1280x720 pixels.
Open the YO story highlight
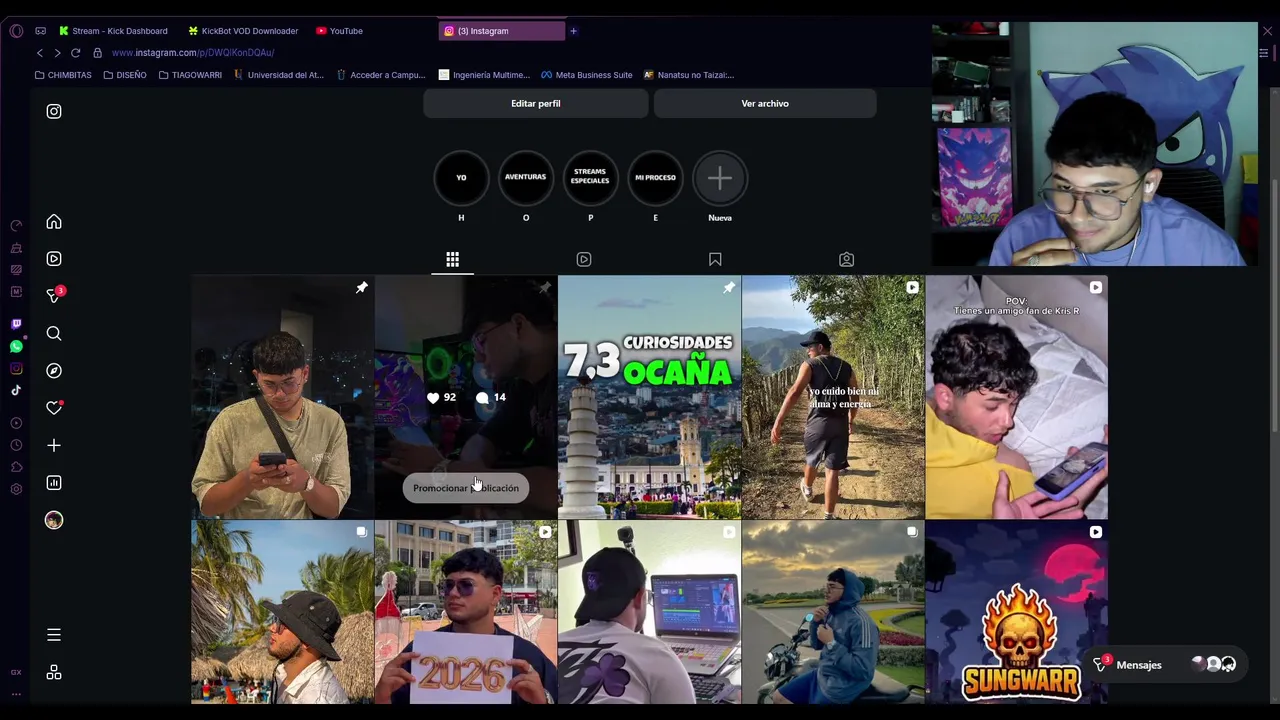[461, 178]
